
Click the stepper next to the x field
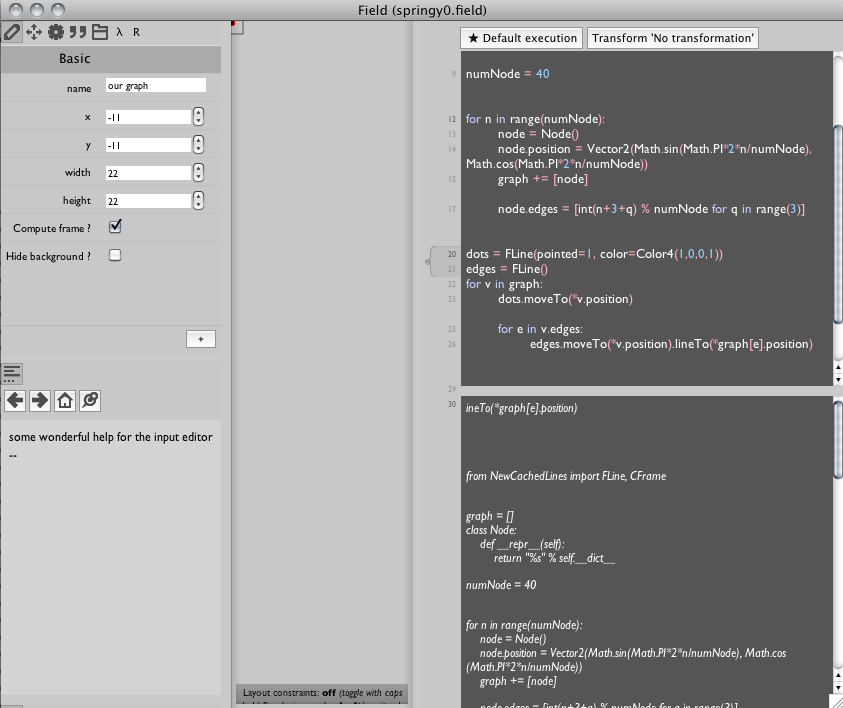198,117
